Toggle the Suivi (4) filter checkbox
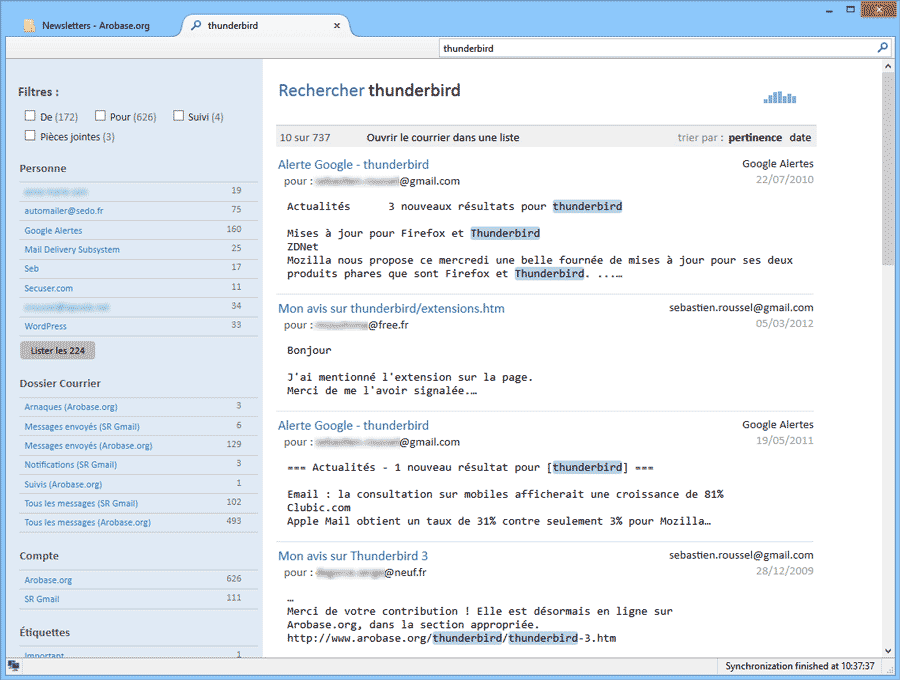 pos(179,116)
